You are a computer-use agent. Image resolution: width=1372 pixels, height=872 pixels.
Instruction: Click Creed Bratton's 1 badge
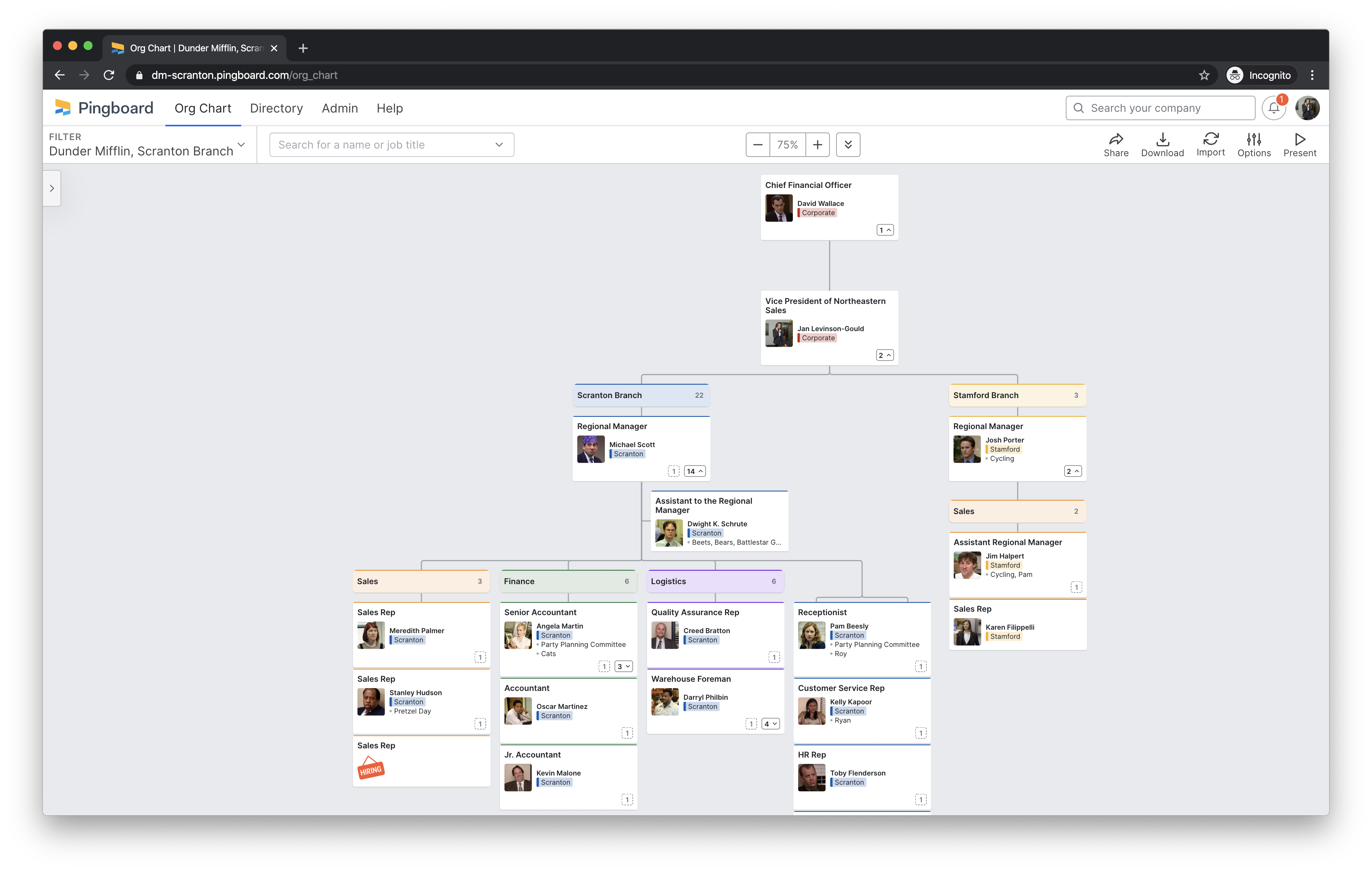coord(774,658)
